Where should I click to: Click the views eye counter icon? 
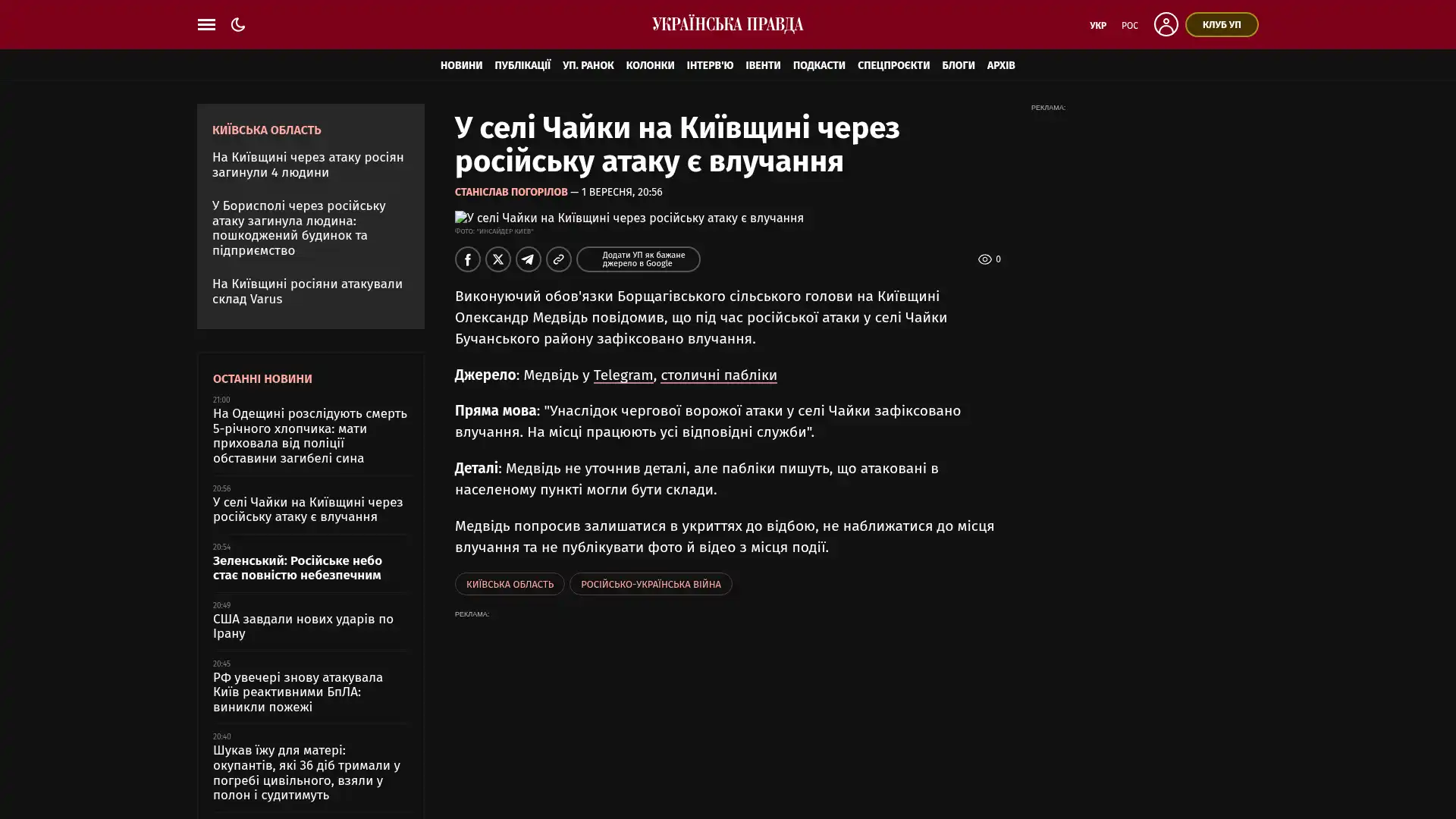(x=984, y=259)
